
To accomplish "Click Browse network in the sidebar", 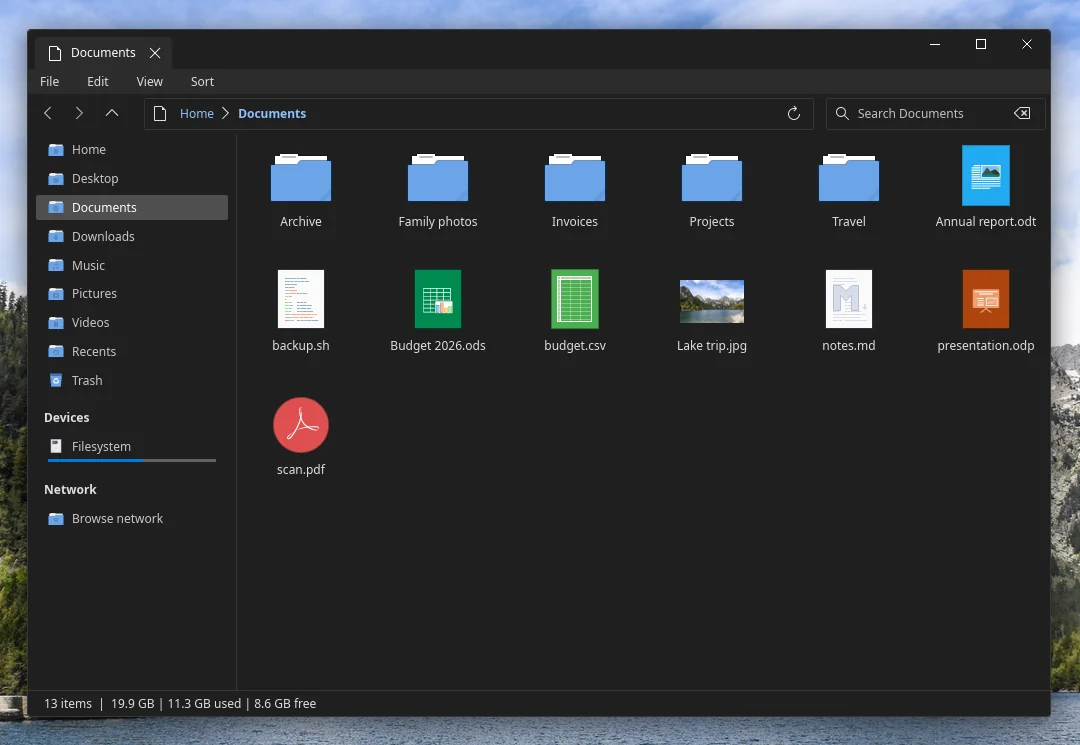I will [132, 518].
